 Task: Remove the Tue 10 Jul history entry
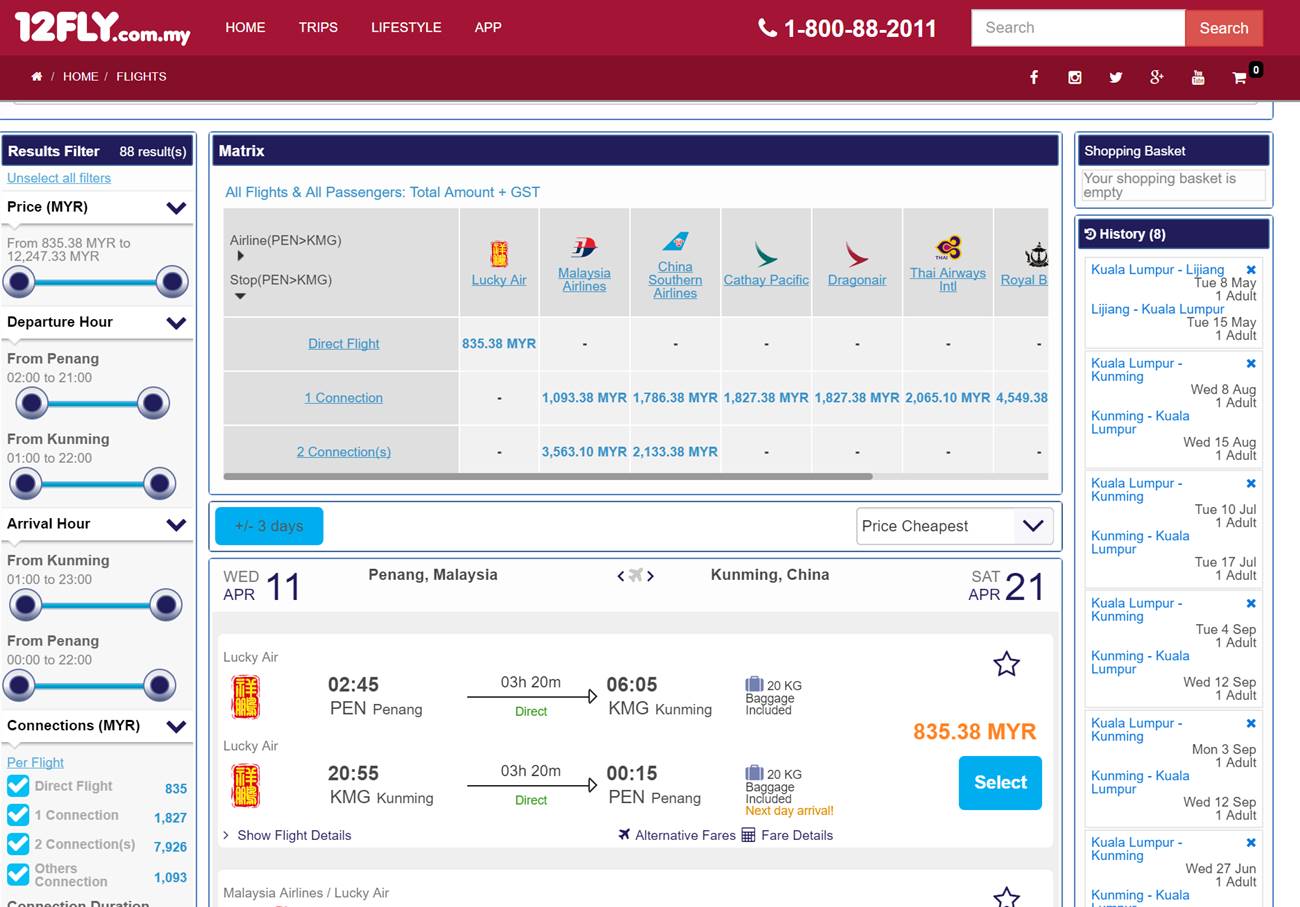click(x=1250, y=484)
